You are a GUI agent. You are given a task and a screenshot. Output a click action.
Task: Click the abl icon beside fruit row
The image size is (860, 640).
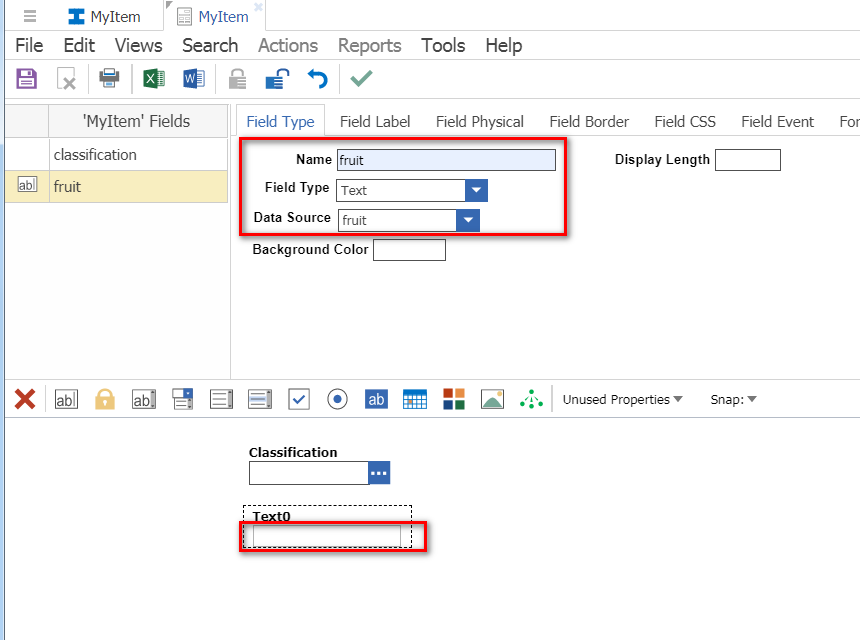click(x=27, y=185)
